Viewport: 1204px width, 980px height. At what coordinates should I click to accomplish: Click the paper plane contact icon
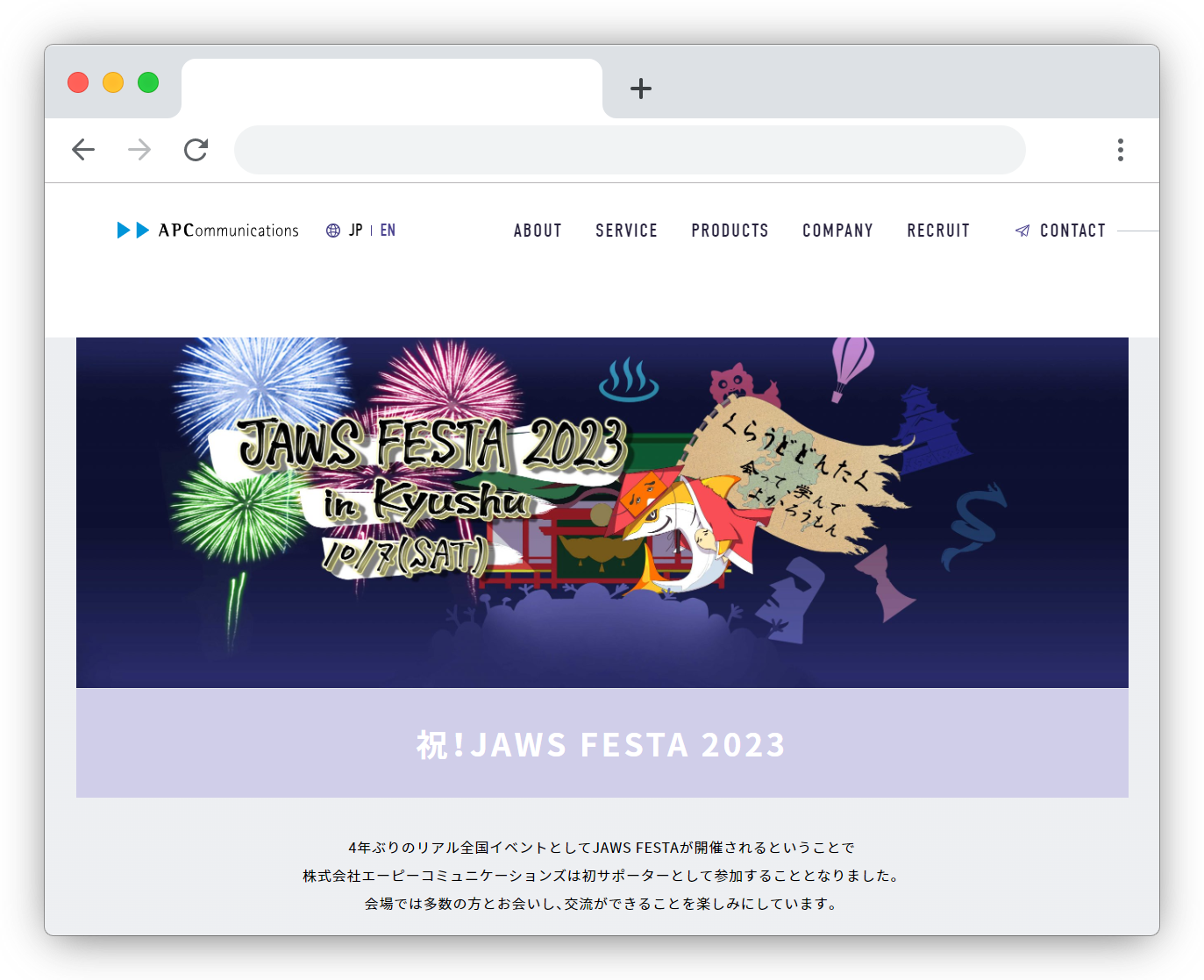[x=1022, y=231]
